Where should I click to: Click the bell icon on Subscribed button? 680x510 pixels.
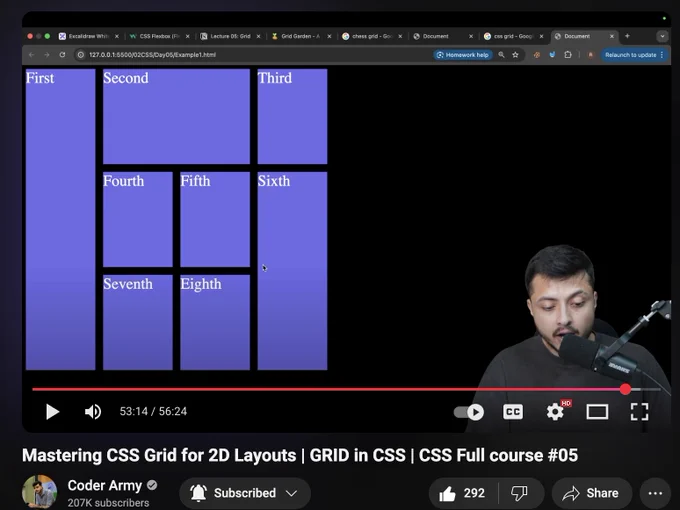tap(199, 493)
